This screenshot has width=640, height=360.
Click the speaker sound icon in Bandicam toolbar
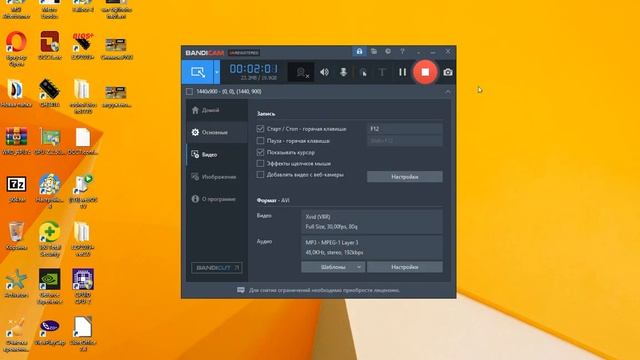click(x=324, y=72)
